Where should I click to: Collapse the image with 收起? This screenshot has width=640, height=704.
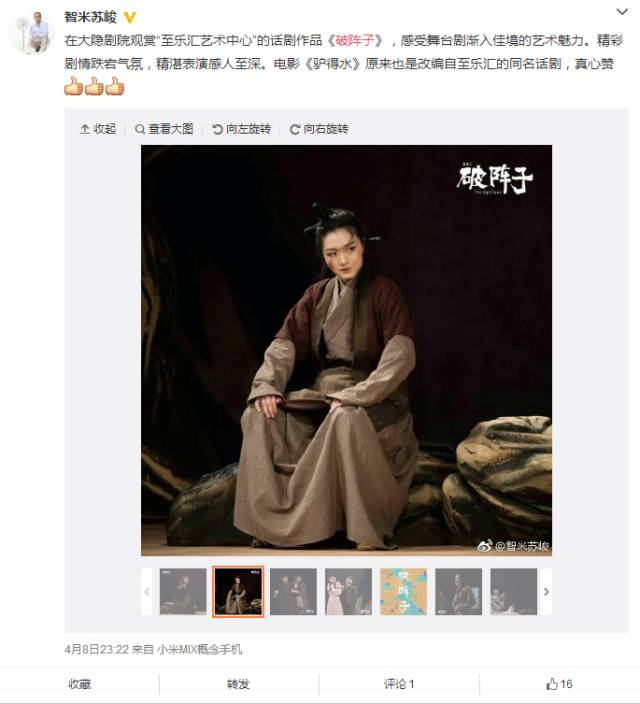(x=98, y=129)
